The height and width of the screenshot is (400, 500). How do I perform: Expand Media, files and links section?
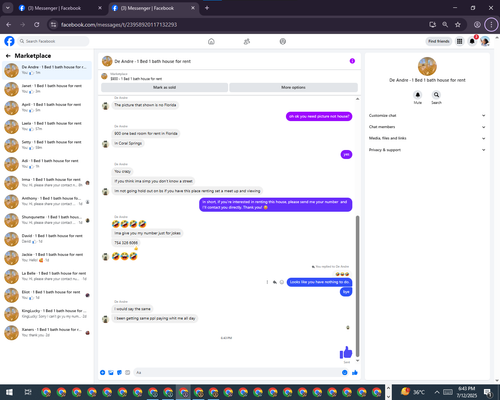click(427, 138)
